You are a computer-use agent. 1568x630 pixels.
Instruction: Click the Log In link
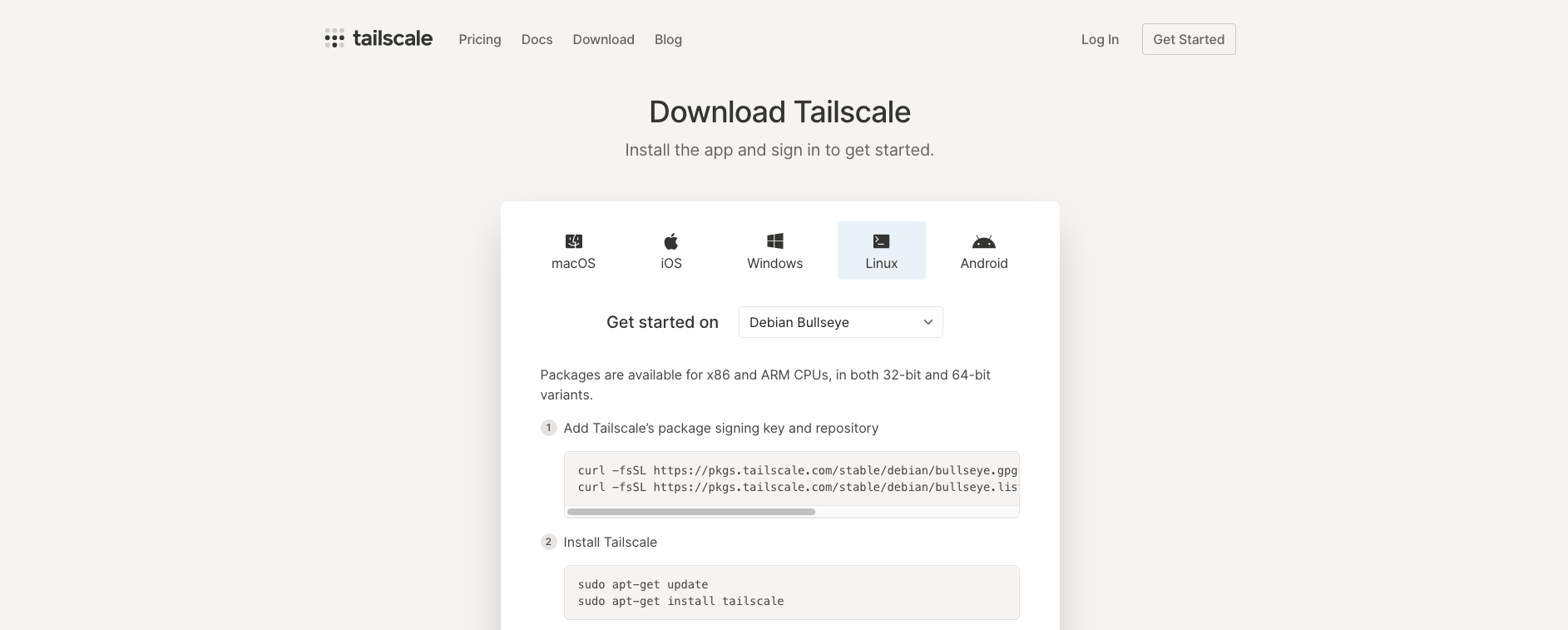1100,39
